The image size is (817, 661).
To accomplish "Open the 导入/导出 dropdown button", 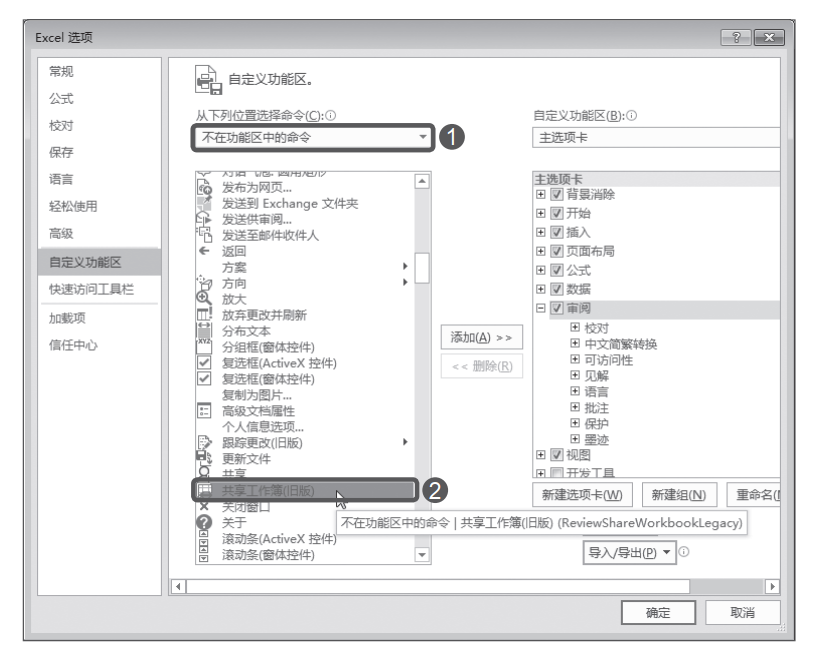I will (629, 552).
